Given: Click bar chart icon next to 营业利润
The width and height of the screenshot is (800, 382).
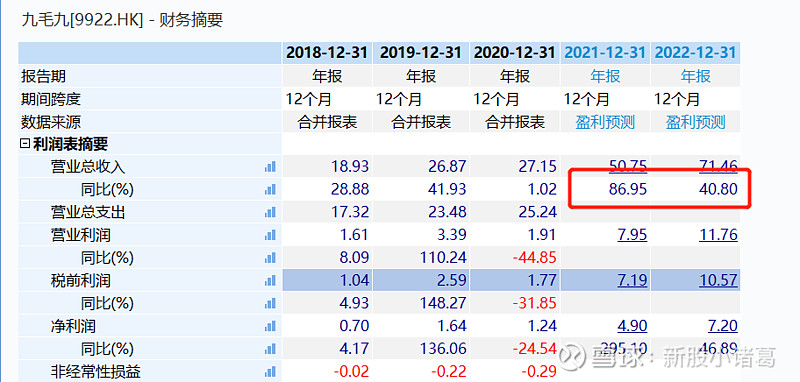Looking at the screenshot, I should [x=270, y=235].
